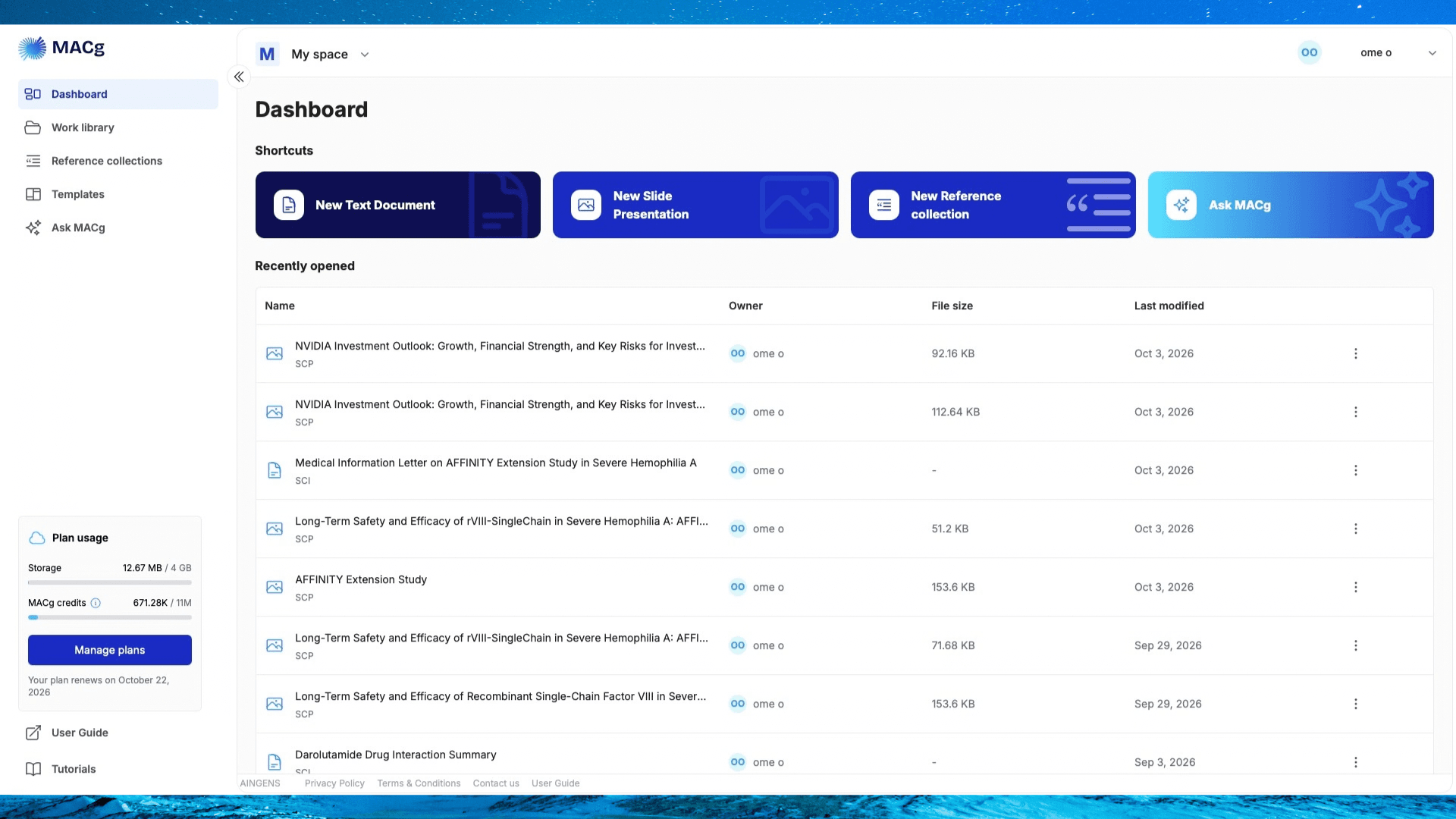The image size is (1456, 819).
Task: Open options for the 51.2 KB file row
Action: 1356,529
